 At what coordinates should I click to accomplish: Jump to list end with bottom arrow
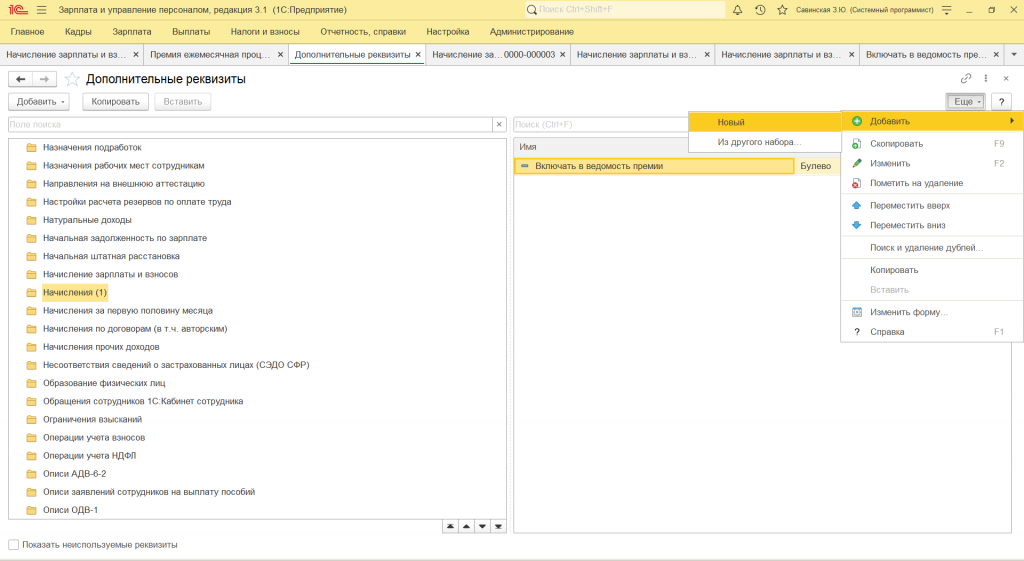click(x=498, y=526)
